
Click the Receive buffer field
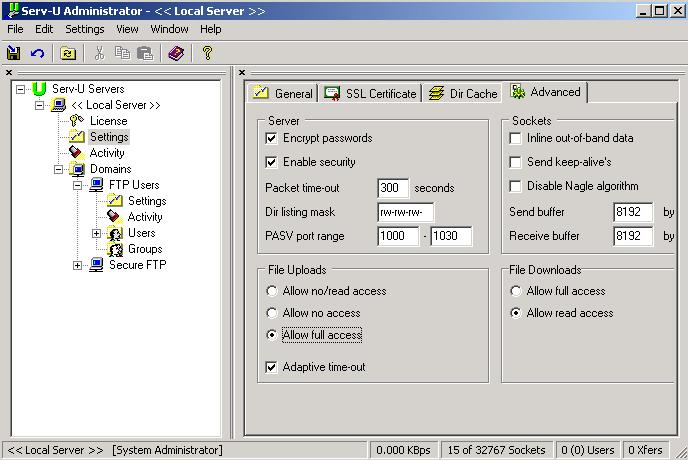tap(633, 236)
